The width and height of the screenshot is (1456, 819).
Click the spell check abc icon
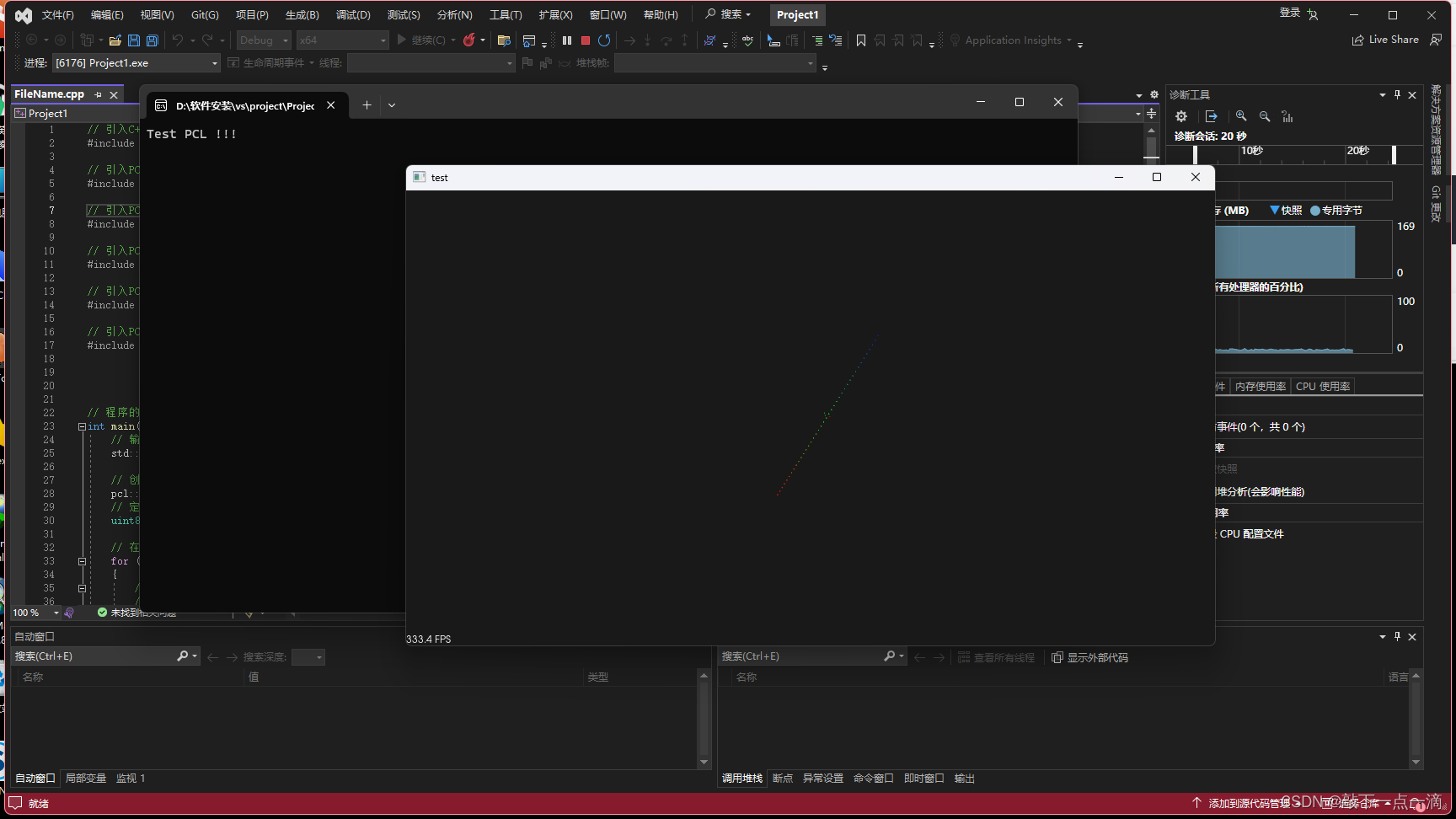[x=747, y=40]
